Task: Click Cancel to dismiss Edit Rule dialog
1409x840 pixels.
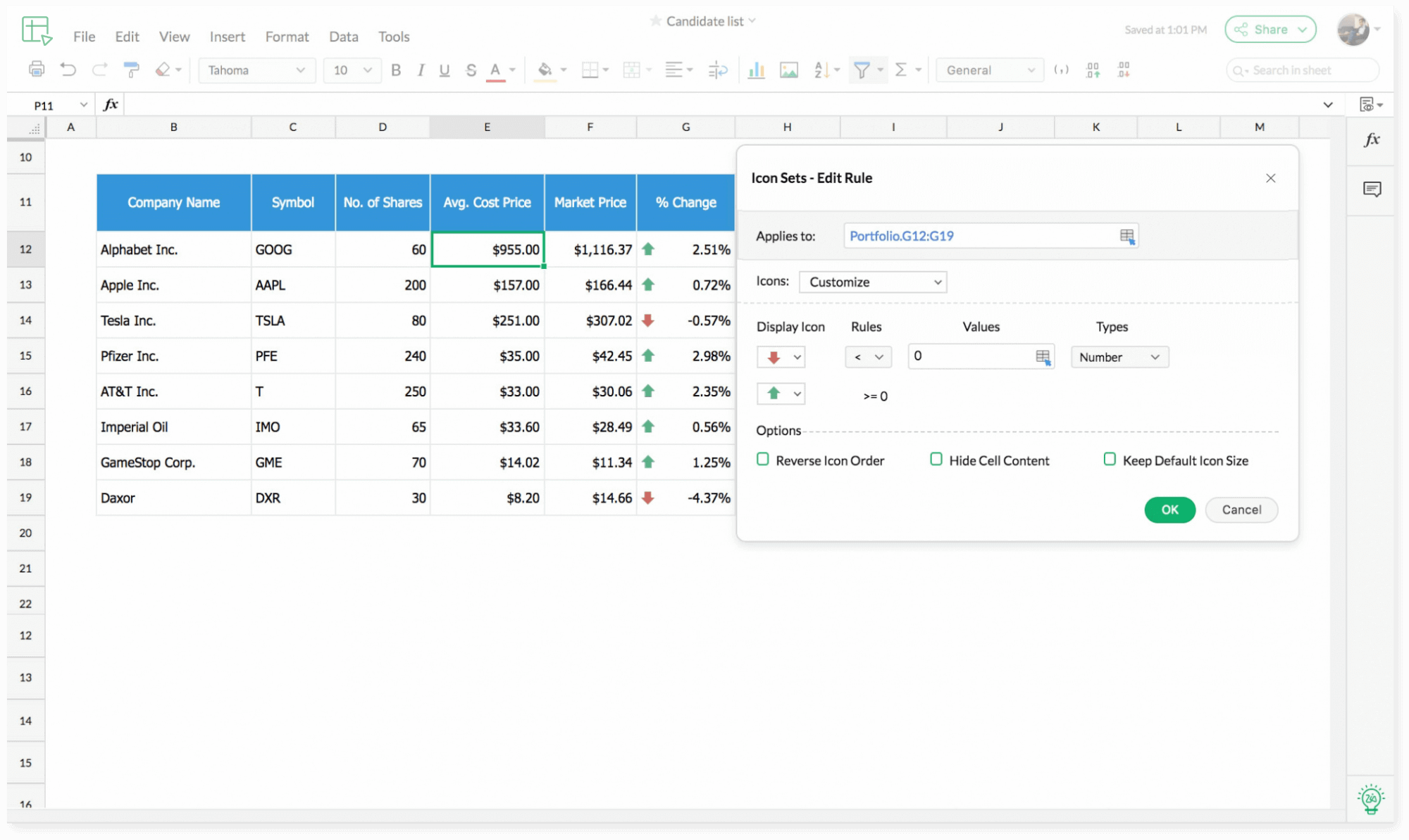Action: (1240, 509)
